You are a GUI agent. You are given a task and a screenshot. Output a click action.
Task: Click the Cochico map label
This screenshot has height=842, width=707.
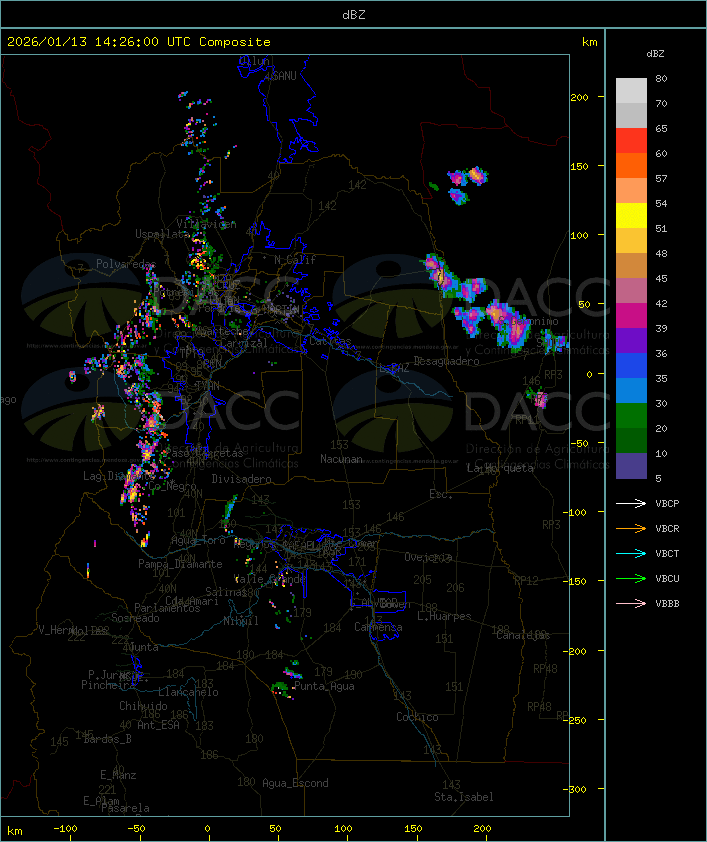pos(417,717)
